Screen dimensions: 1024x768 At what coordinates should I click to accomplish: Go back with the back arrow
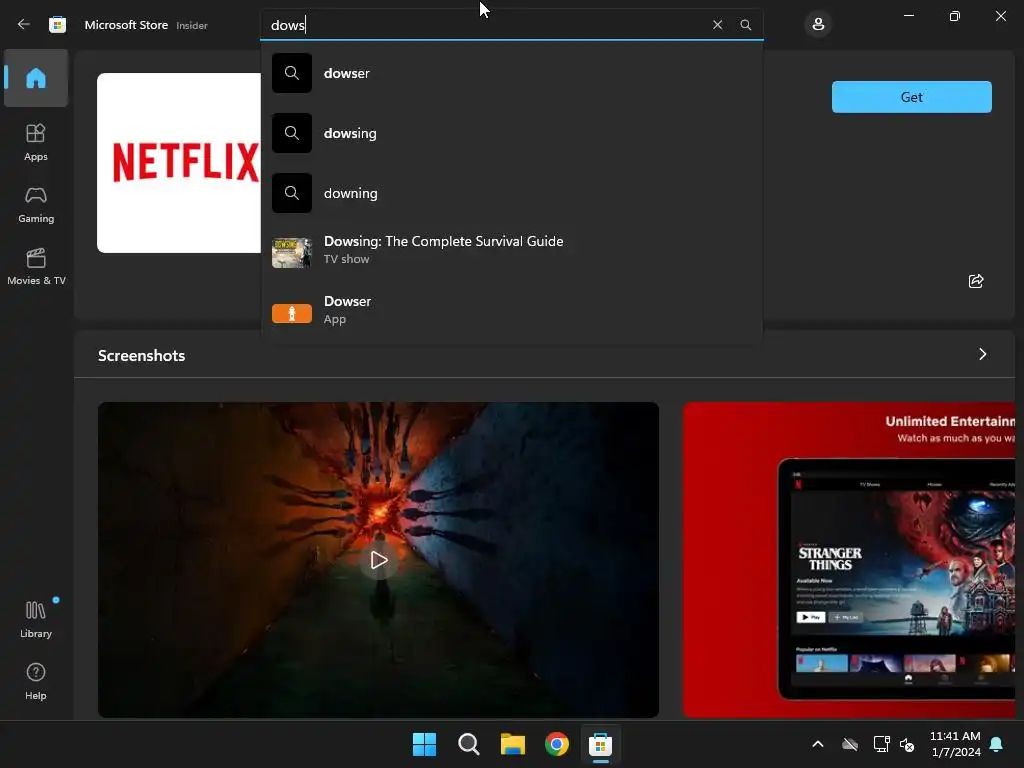click(x=24, y=25)
